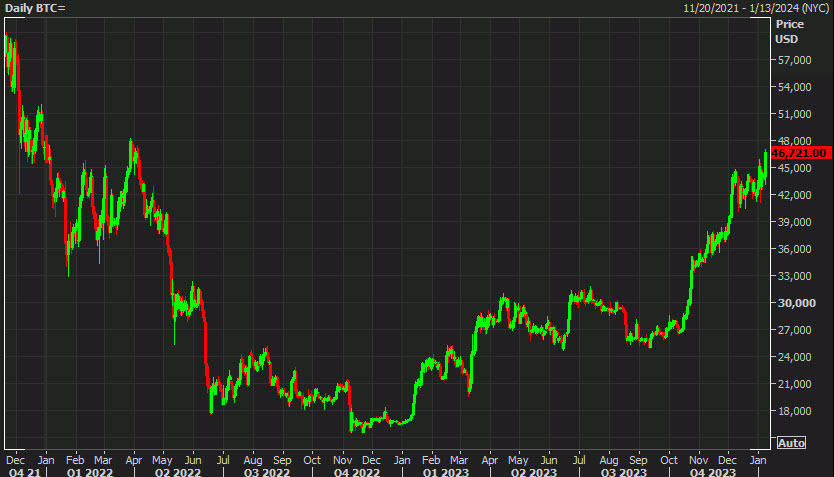
Task: Click the Nov label above Q4 2022
Action: click(343, 460)
